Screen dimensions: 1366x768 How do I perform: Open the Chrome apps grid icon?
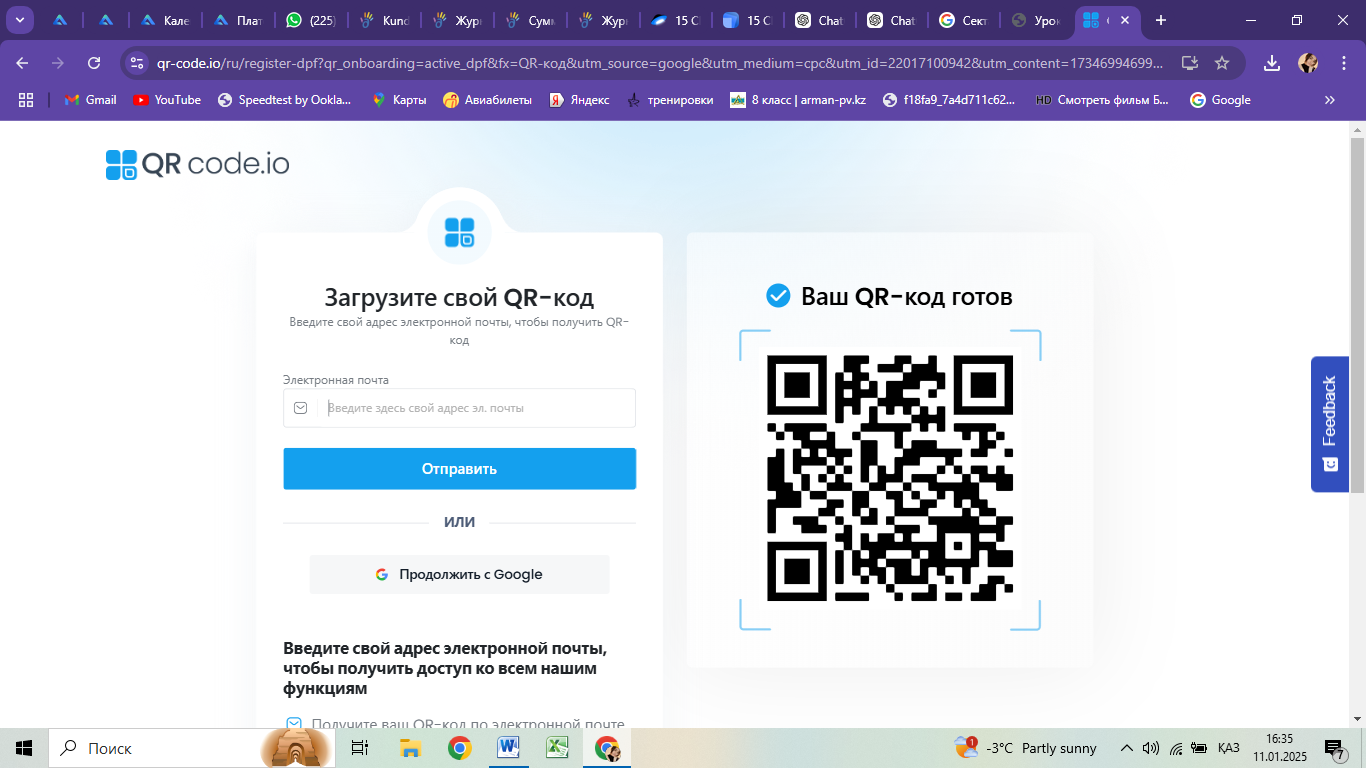pyautogui.click(x=26, y=100)
